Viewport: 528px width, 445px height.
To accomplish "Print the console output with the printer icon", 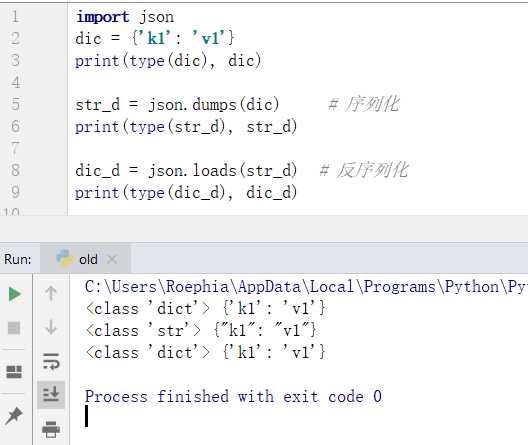I will 51,429.
